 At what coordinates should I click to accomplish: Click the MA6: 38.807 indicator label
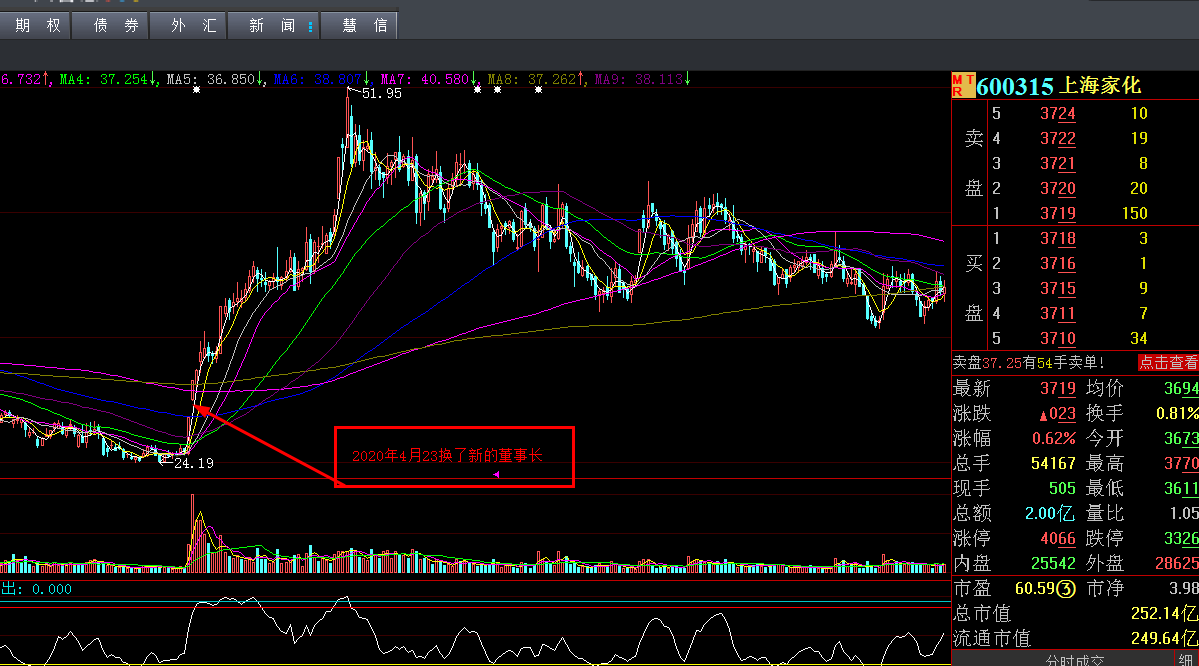(322, 80)
